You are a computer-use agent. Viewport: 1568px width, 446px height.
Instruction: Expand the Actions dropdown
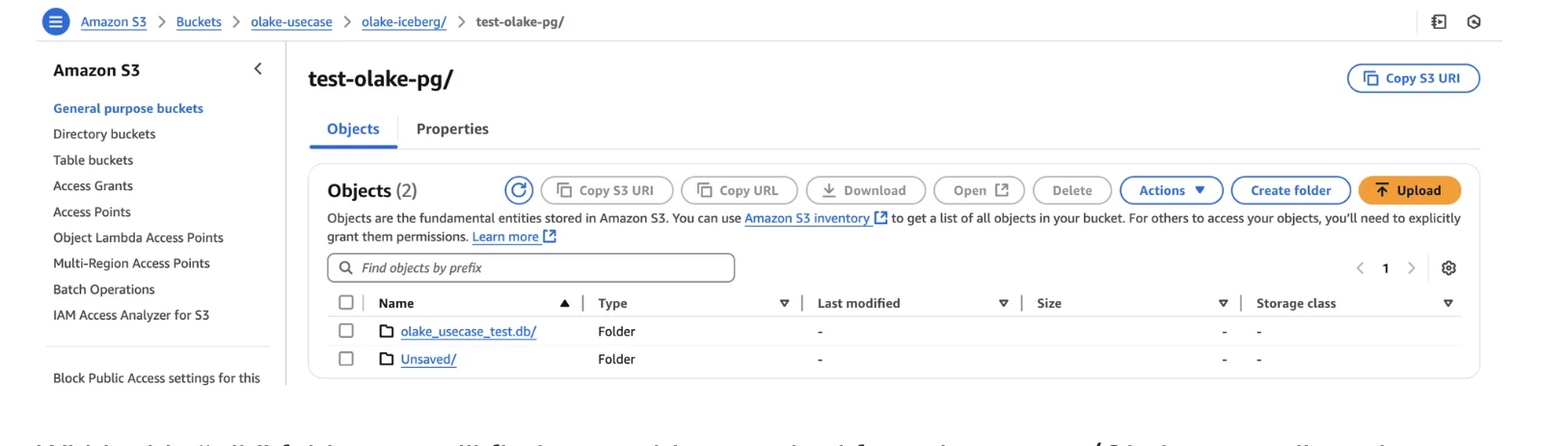pos(1171,190)
